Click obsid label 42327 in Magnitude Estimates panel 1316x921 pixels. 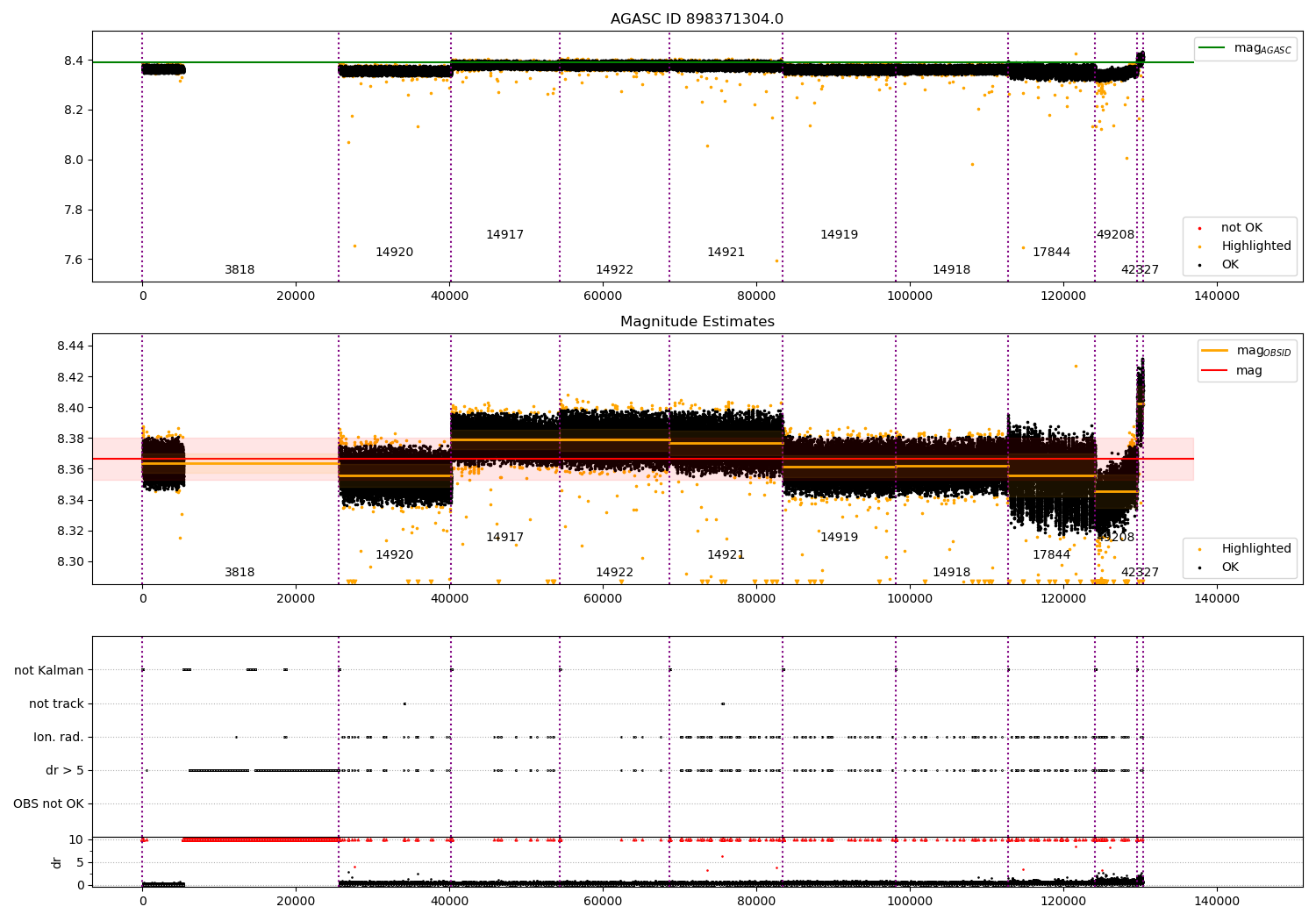1140,573
